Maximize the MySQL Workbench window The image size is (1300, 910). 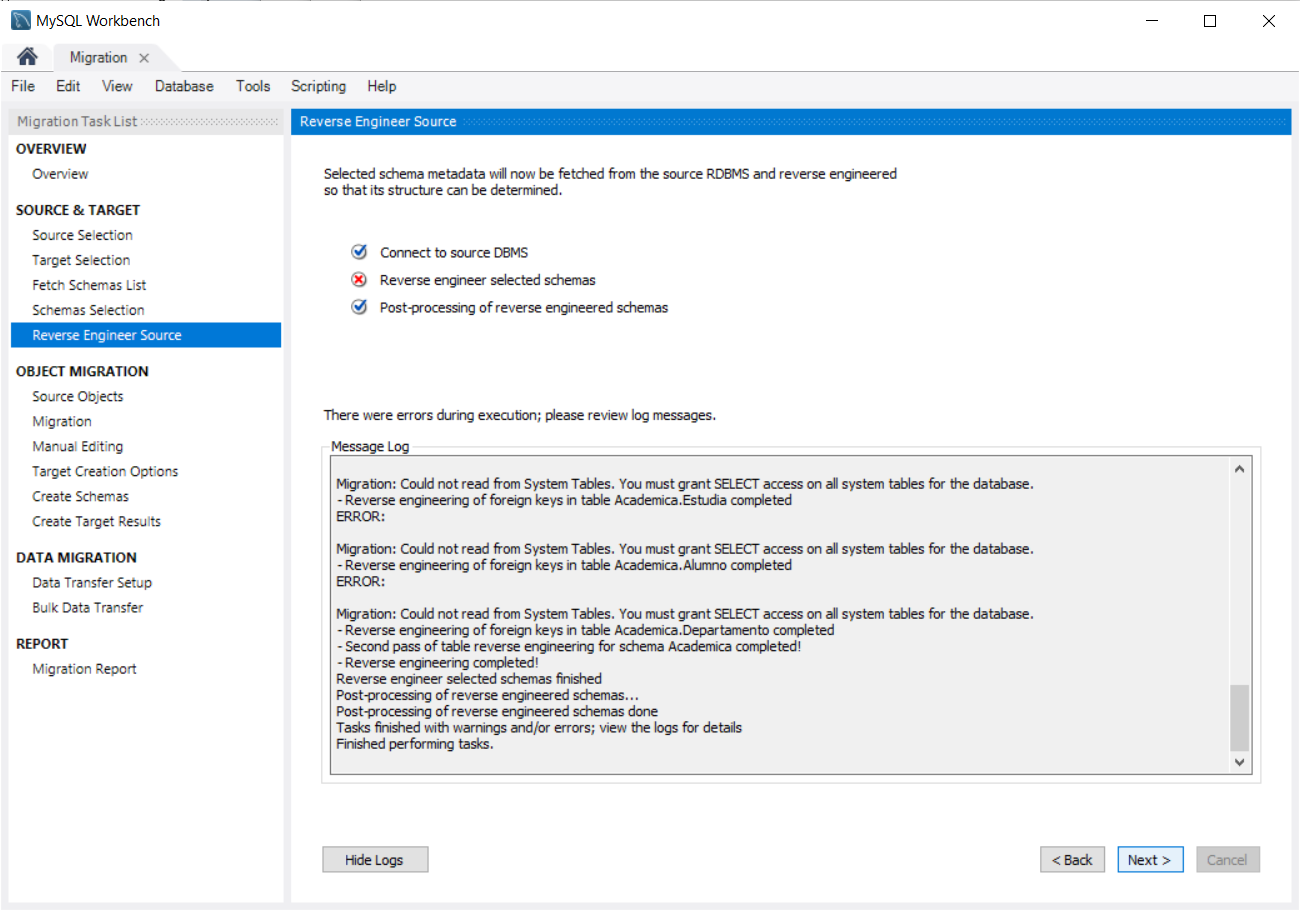point(1210,20)
